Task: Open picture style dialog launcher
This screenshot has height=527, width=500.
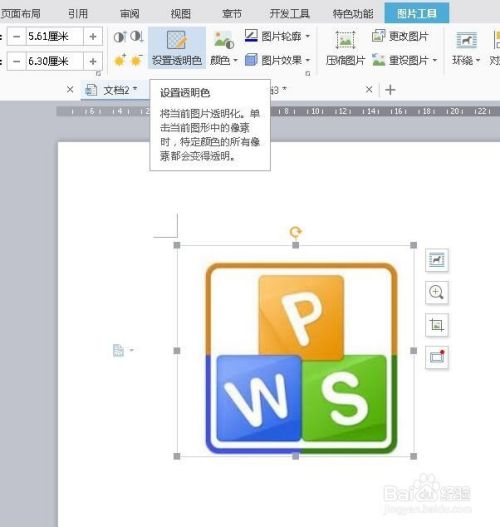Action: (307, 73)
